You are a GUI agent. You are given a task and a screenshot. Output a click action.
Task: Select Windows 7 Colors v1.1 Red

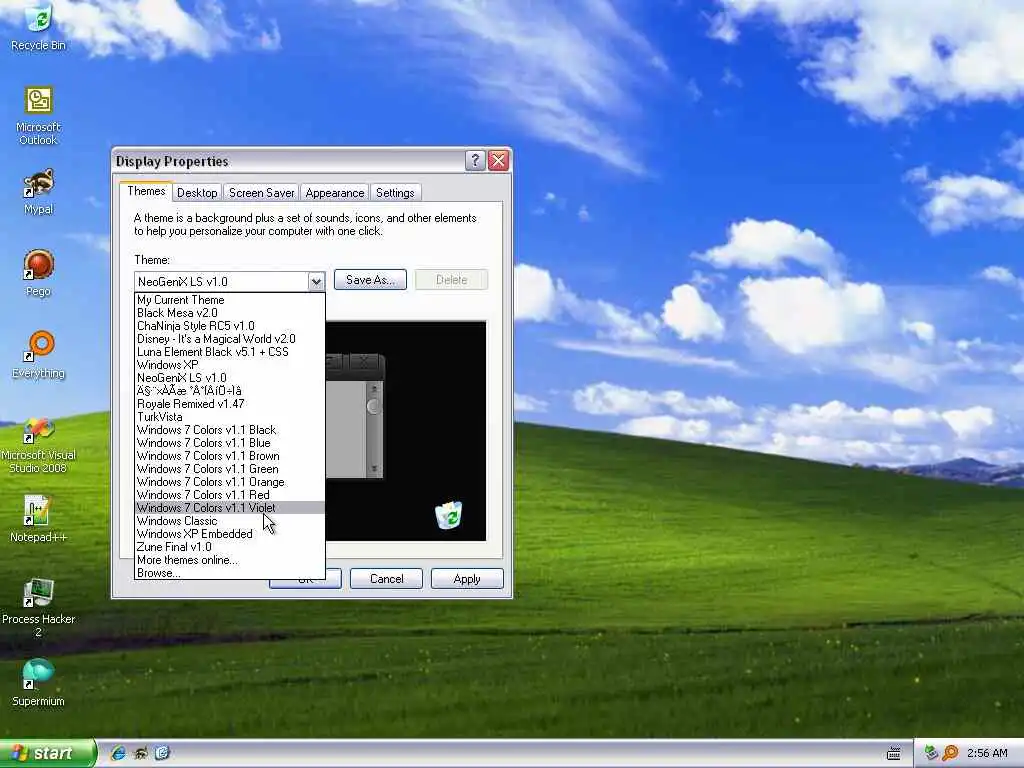coord(230,495)
